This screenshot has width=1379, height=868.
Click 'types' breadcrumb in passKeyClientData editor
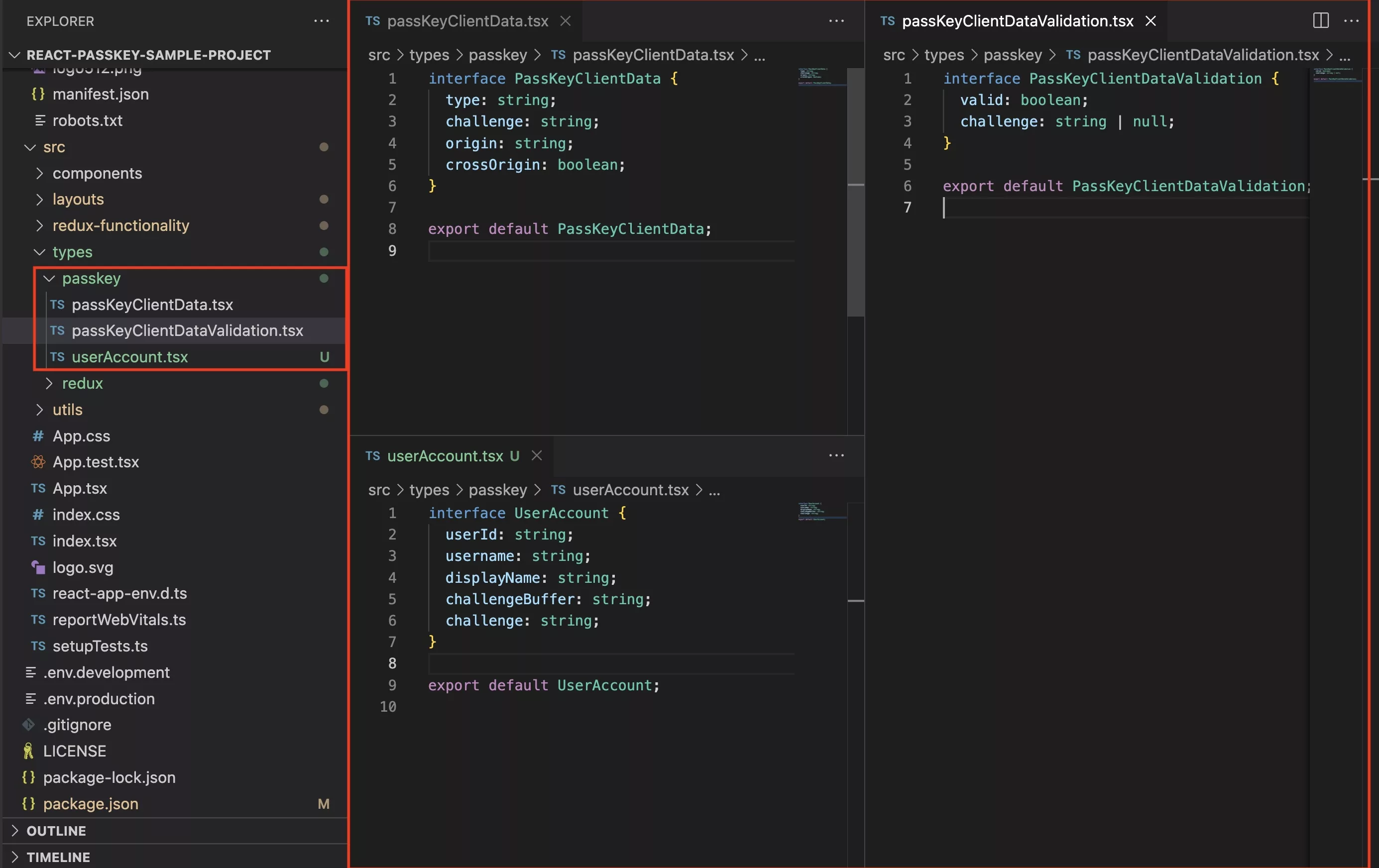click(429, 55)
